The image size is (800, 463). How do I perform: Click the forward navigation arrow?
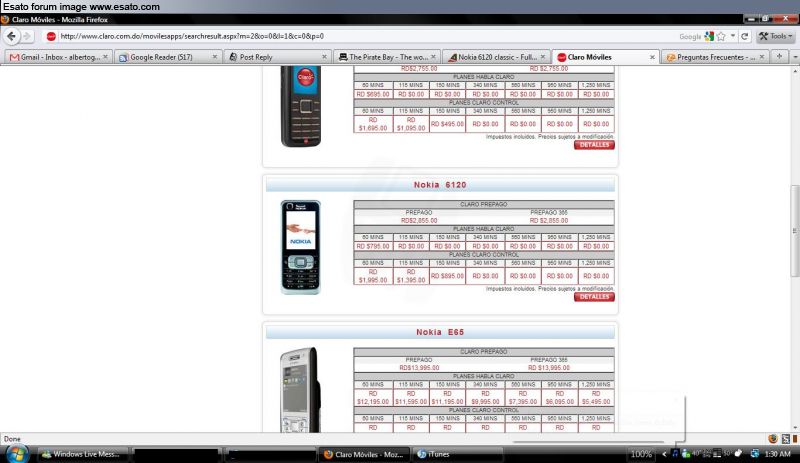click(27, 36)
